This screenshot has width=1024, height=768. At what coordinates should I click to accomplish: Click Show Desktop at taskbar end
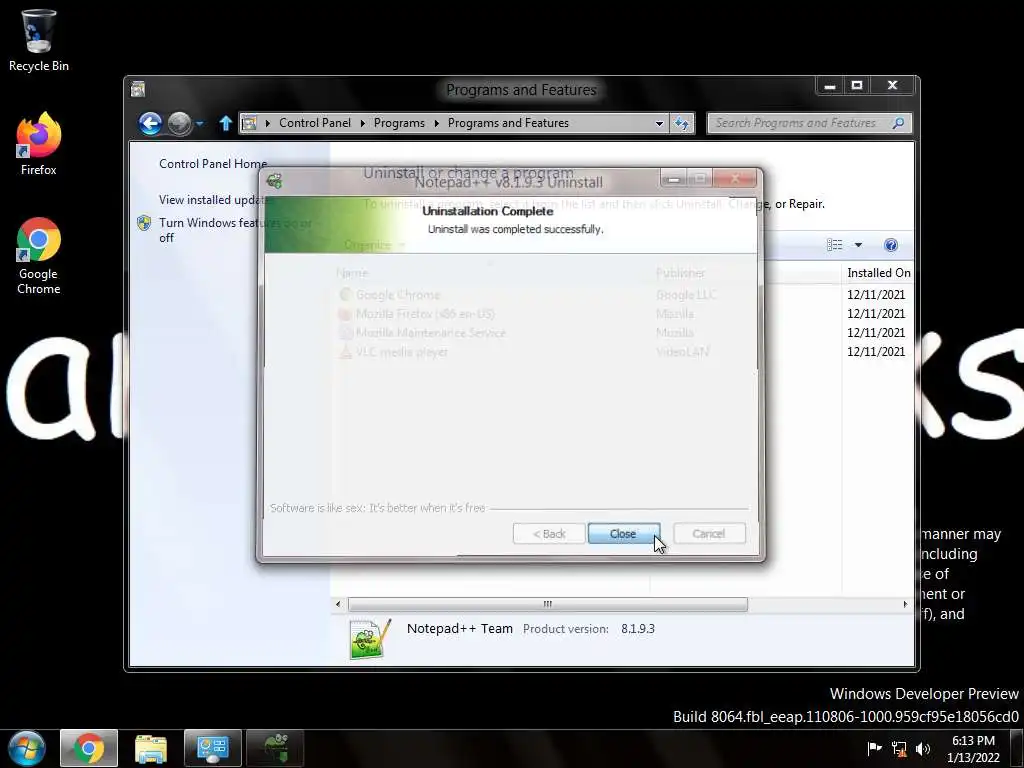click(1016, 748)
